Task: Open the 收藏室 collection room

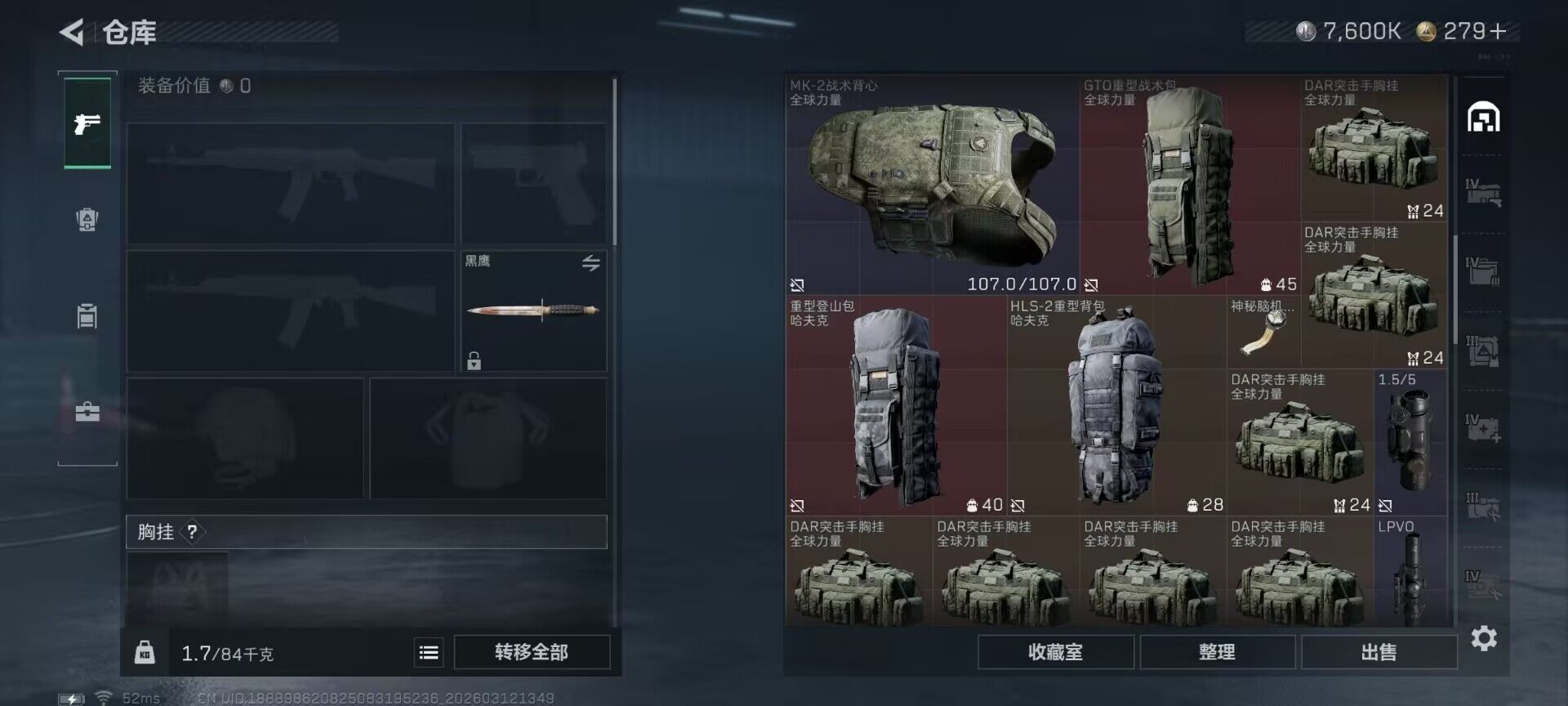Action: coord(1055,652)
